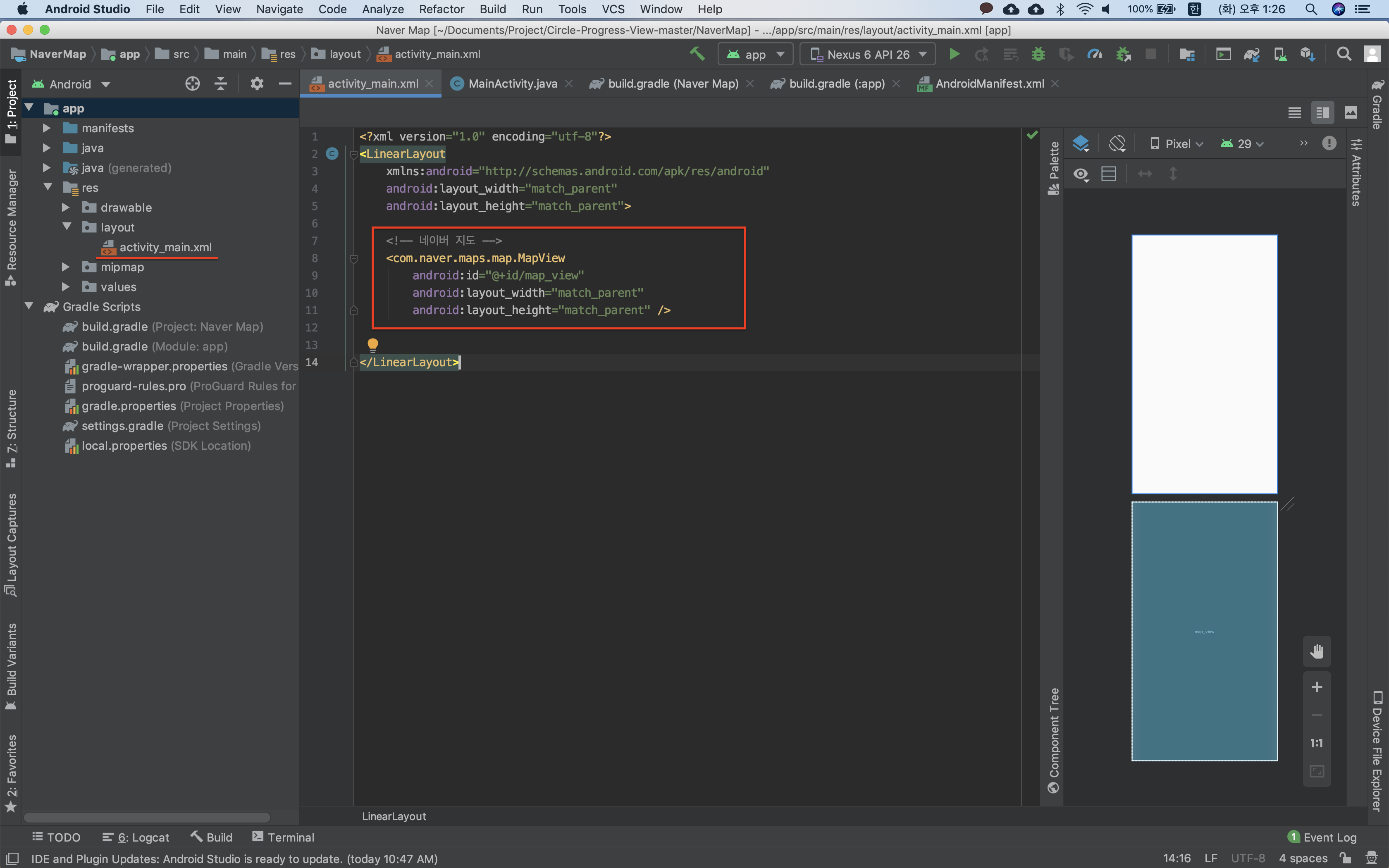Viewport: 1389px width, 868px height.
Task: Open the Android project view dropdown
Action: pos(71,84)
